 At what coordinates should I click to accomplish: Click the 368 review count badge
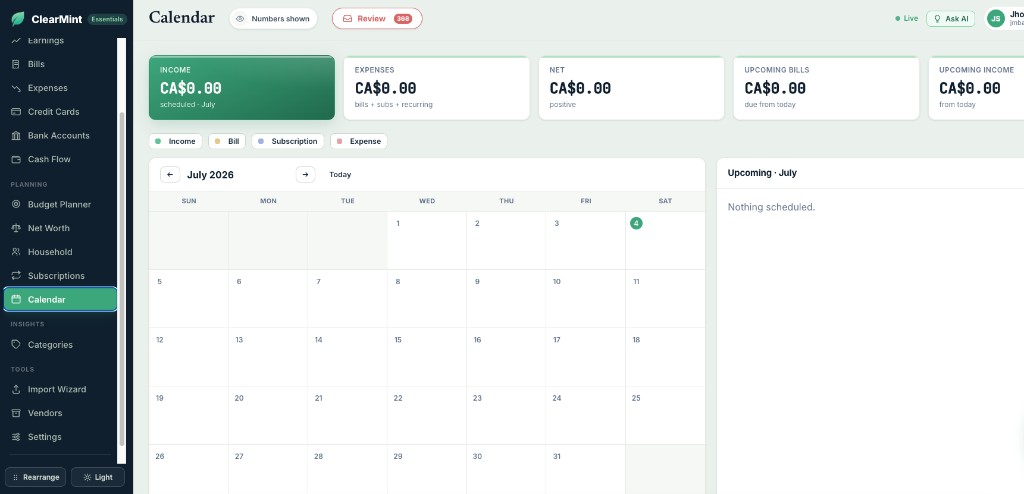point(402,19)
